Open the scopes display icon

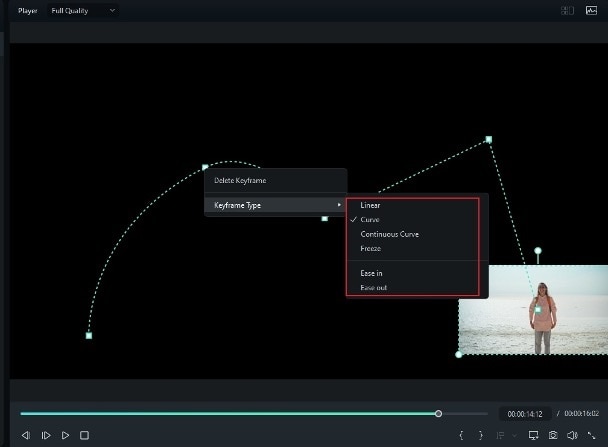point(591,10)
